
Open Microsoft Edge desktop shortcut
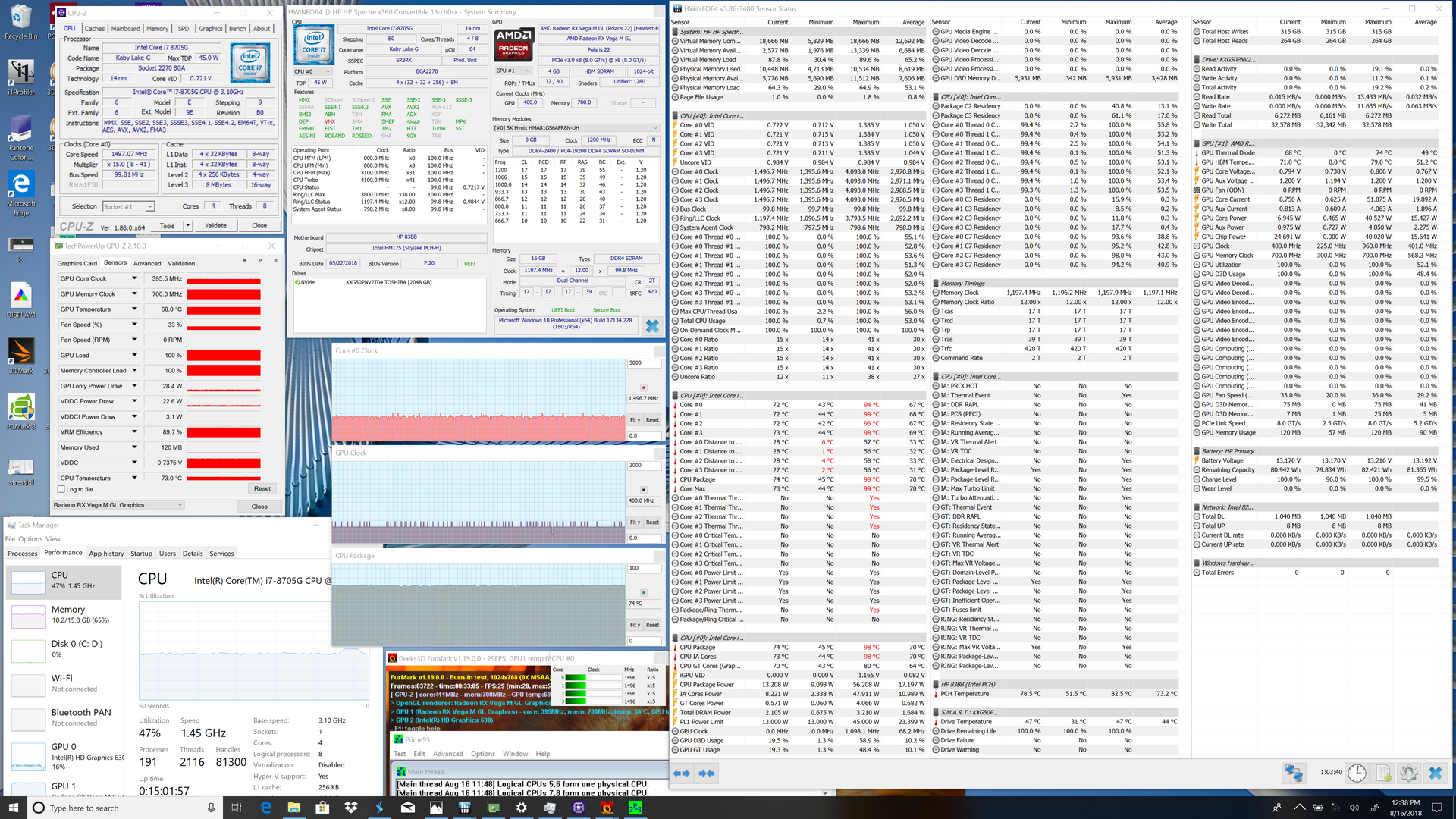pos(20,193)
